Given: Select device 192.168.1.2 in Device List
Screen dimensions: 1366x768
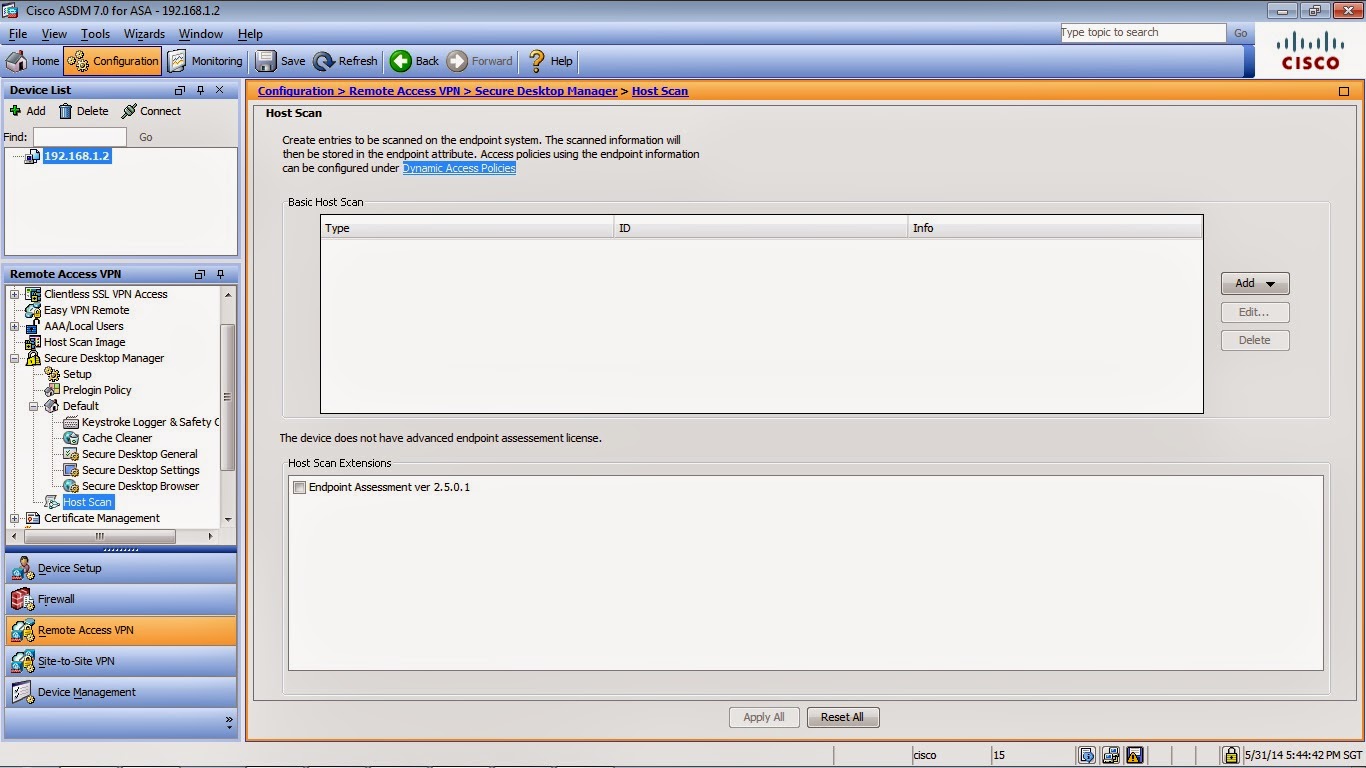Looking at the screenshot, I should coord(77,157).
